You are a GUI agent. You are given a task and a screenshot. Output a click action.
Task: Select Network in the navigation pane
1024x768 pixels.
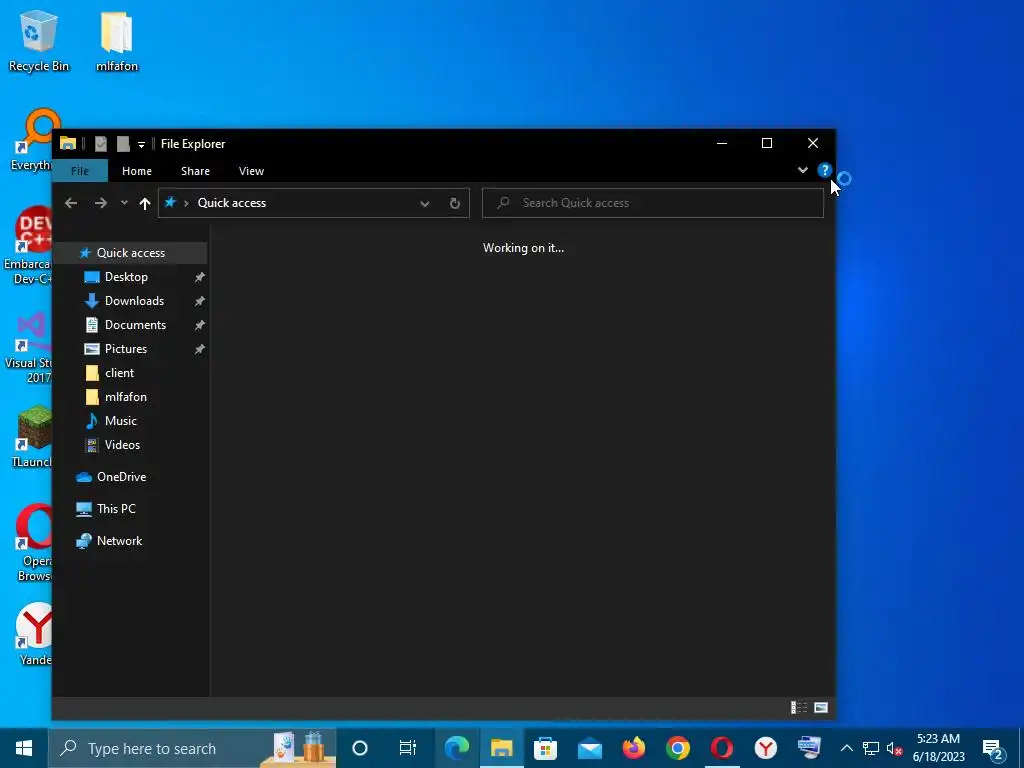point(119,541)
